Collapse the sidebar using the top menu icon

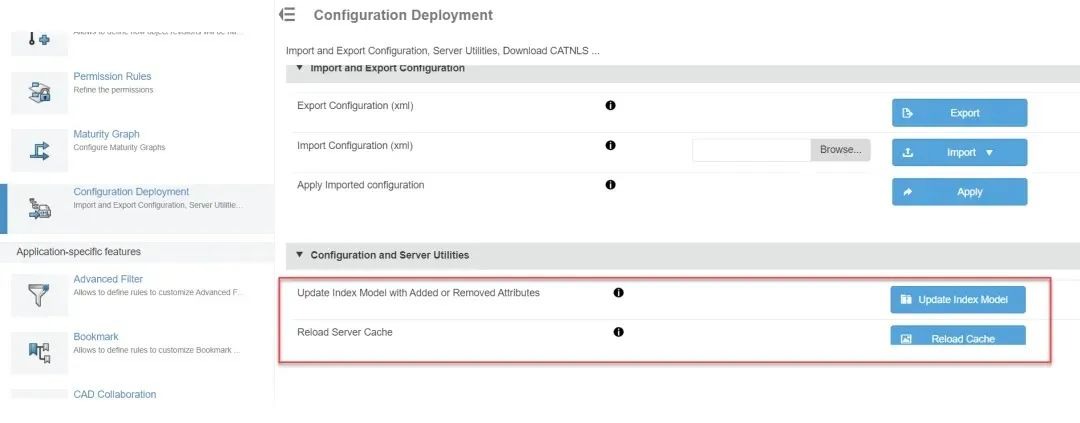[287, 15]
